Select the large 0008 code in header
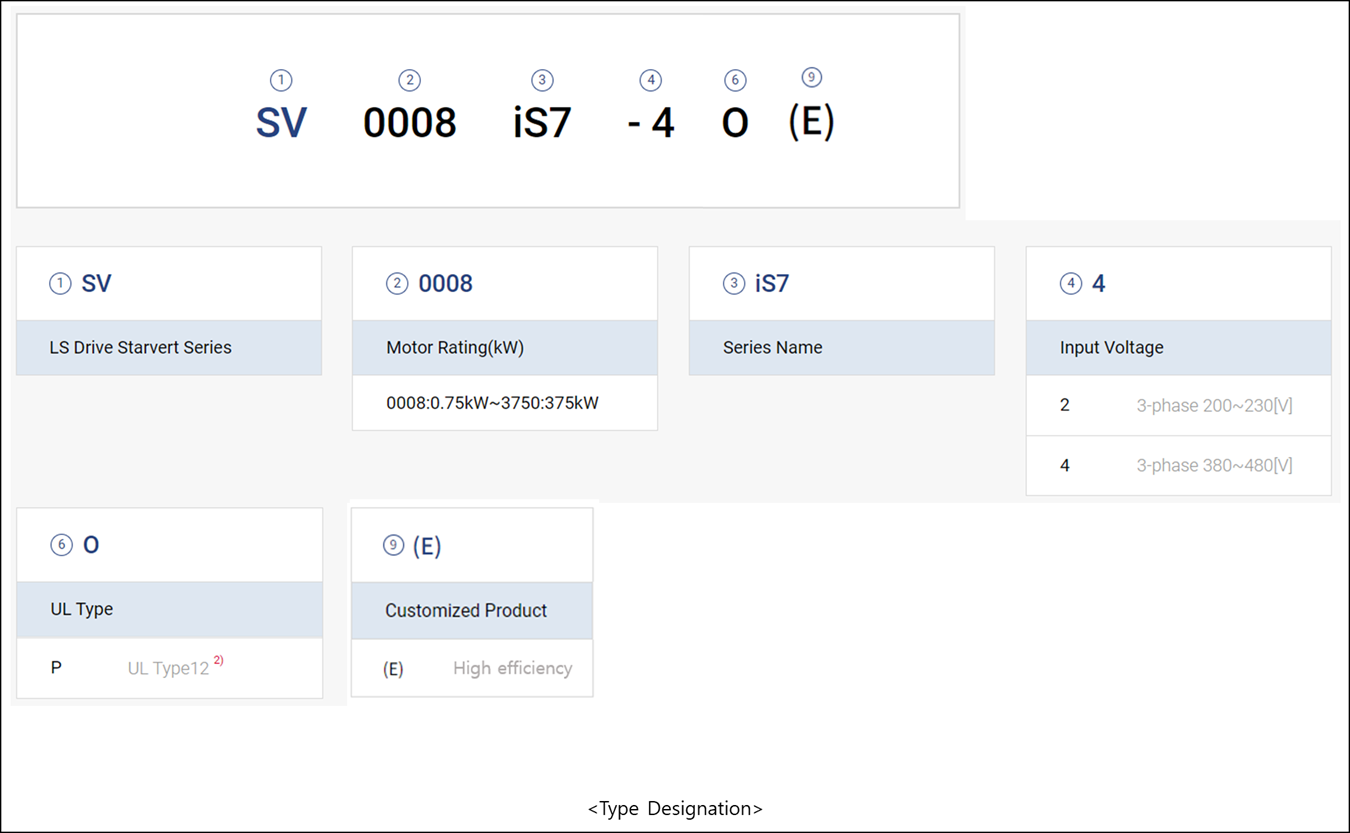This screenshot has height=833, width=1350. pos(409,123)
